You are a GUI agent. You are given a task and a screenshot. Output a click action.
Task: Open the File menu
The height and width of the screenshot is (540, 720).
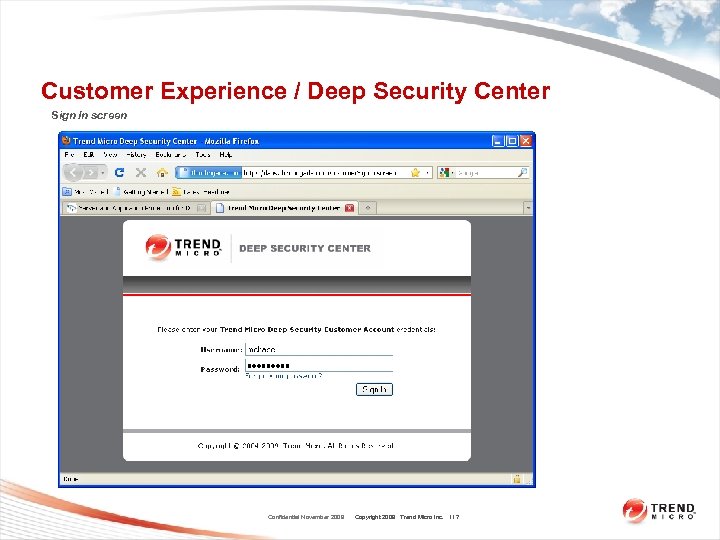pyautogui.click(x=69, y=155)
